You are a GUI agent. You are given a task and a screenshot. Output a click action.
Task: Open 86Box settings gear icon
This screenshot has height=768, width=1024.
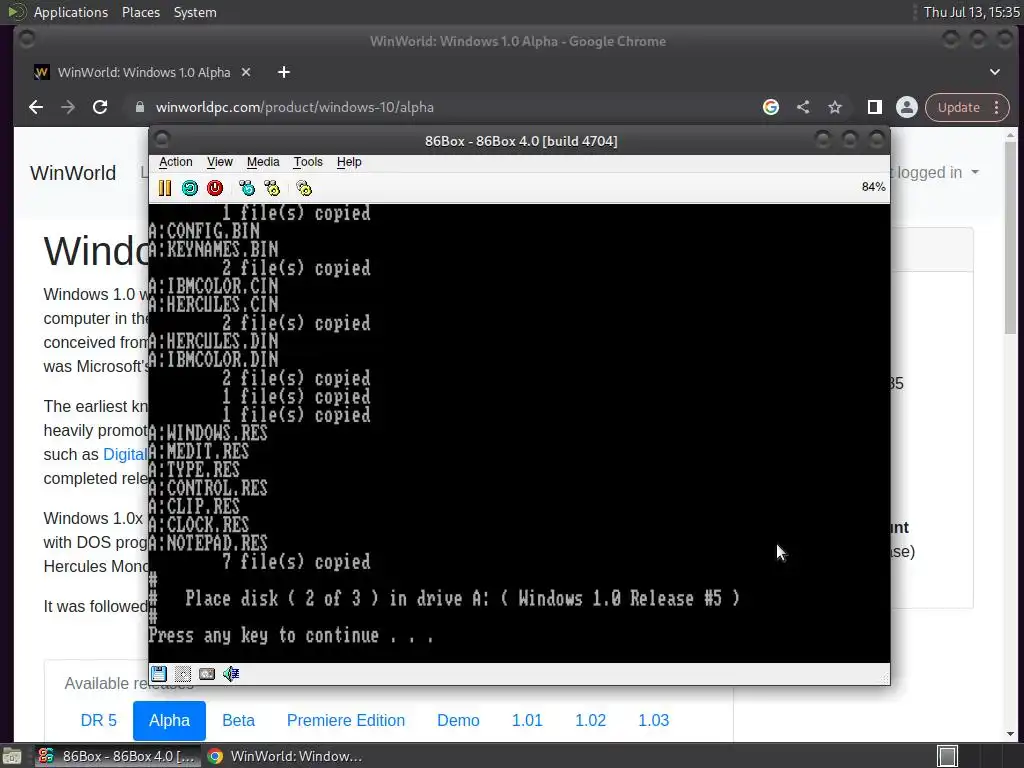coord(304,189)
